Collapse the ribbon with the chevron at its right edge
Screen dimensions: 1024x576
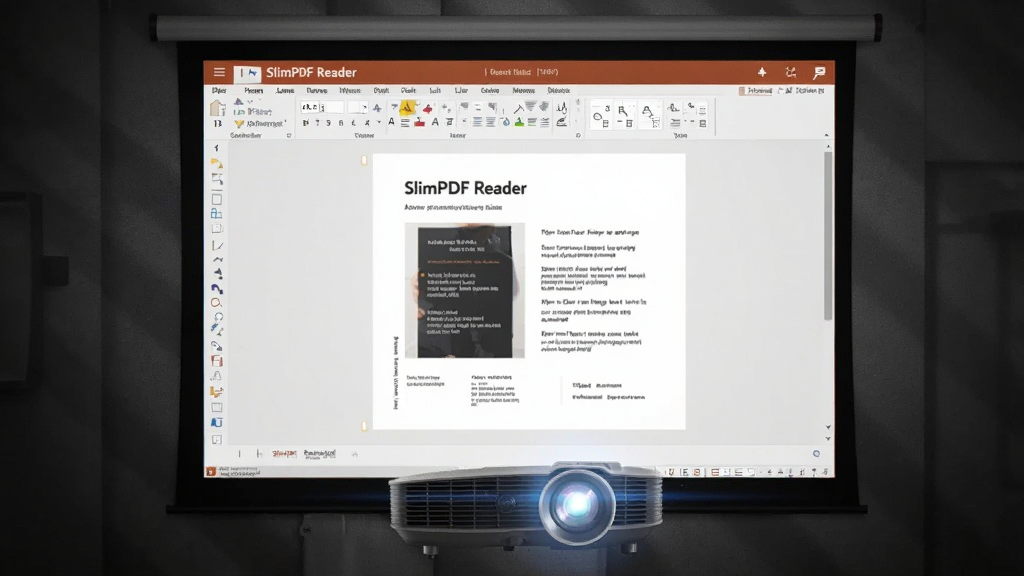(827, 135)
